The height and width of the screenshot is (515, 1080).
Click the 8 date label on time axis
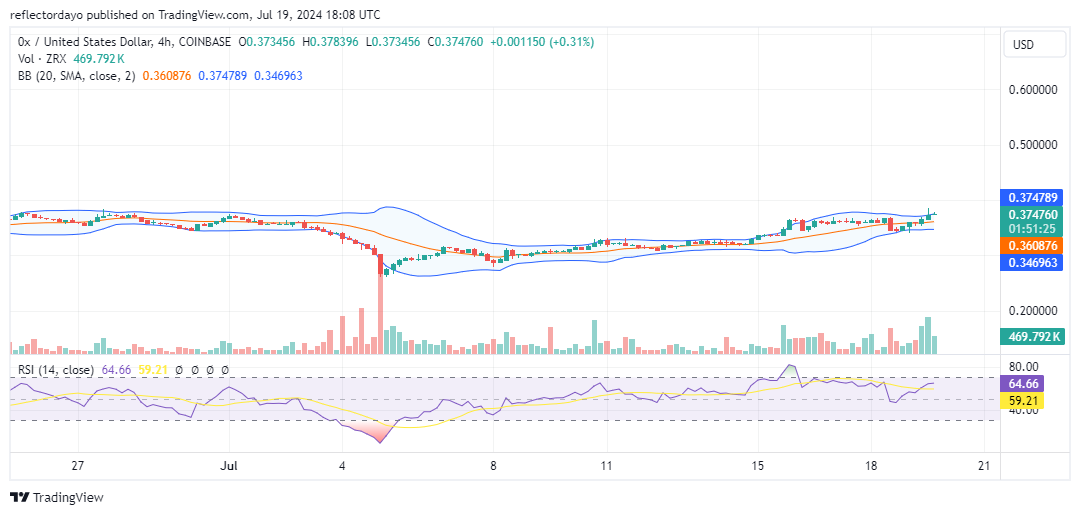click(493, 465)
